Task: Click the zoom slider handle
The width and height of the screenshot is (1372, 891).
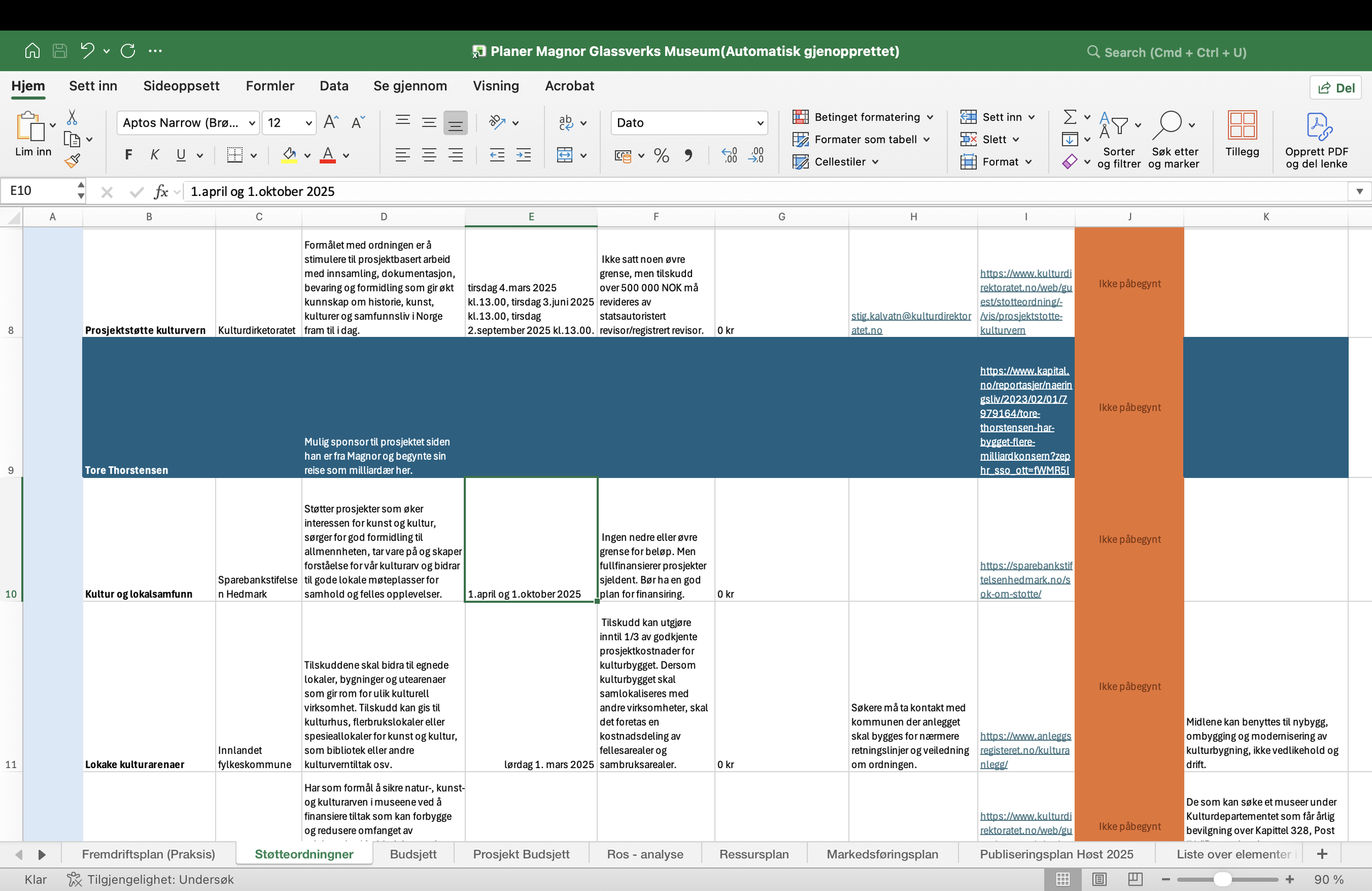Action: pyautogui.click(x=1222, y=879)
